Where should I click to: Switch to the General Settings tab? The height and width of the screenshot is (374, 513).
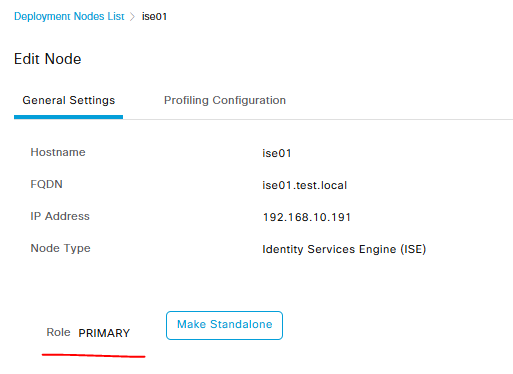69,100
